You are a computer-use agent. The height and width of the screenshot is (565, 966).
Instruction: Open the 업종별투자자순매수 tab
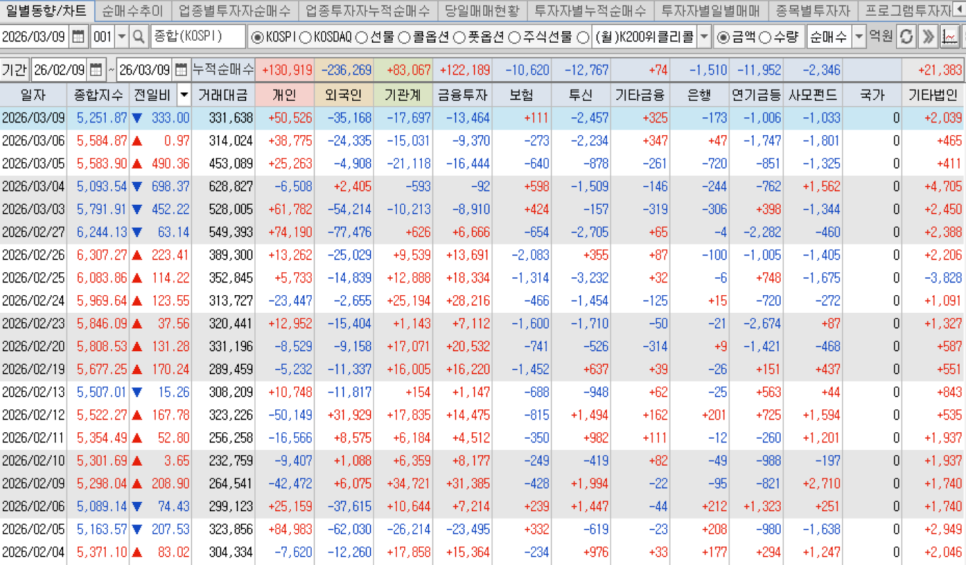235,10
